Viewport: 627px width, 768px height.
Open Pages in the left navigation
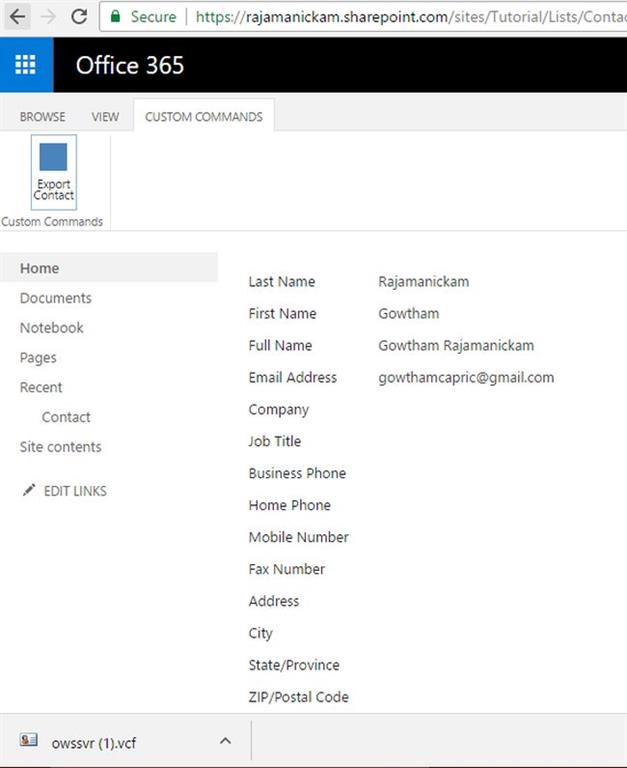point(38,358)
